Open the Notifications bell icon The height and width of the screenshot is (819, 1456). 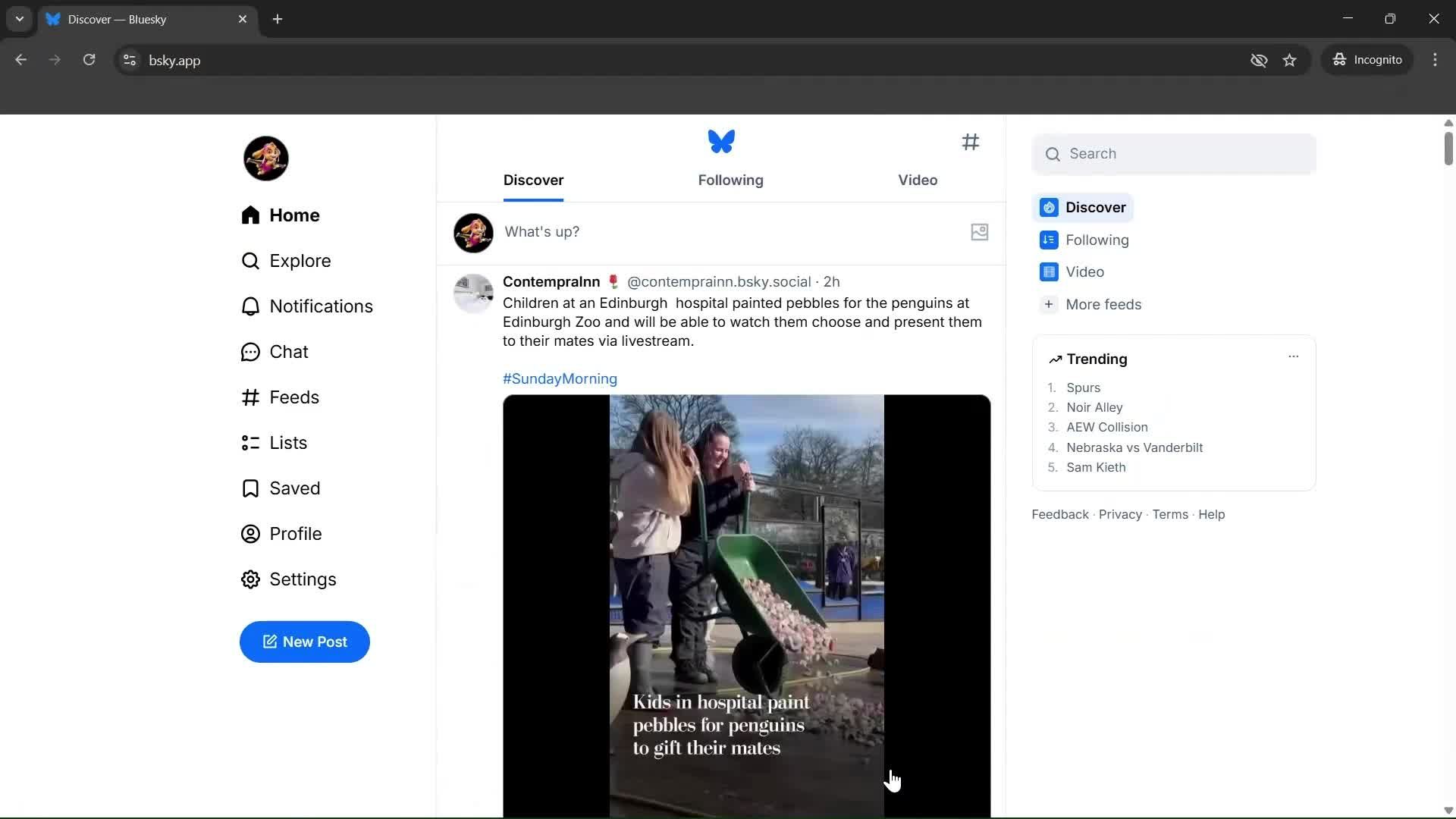pos(250,306)
